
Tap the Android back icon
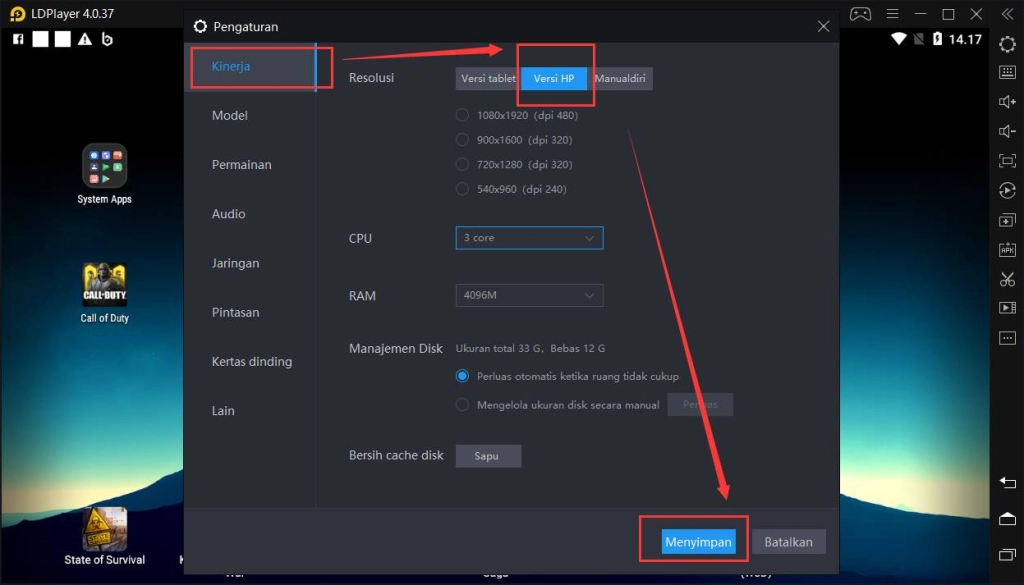1007,482
